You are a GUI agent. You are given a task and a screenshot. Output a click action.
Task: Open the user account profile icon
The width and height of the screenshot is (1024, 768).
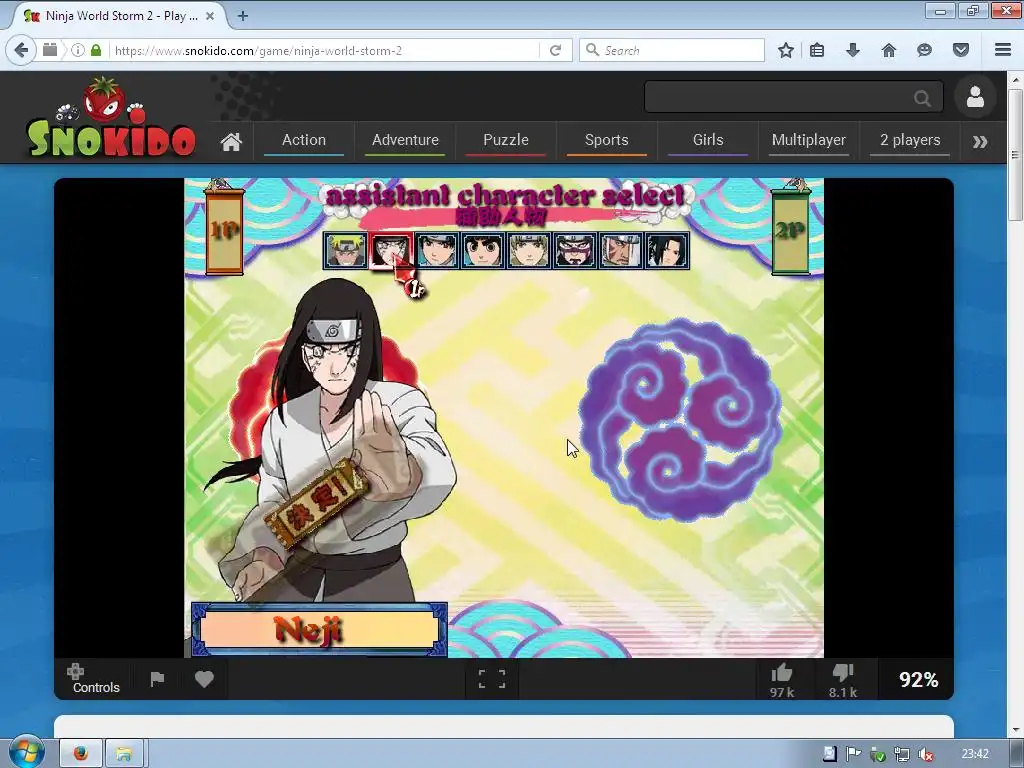click(x=975, y=97)
